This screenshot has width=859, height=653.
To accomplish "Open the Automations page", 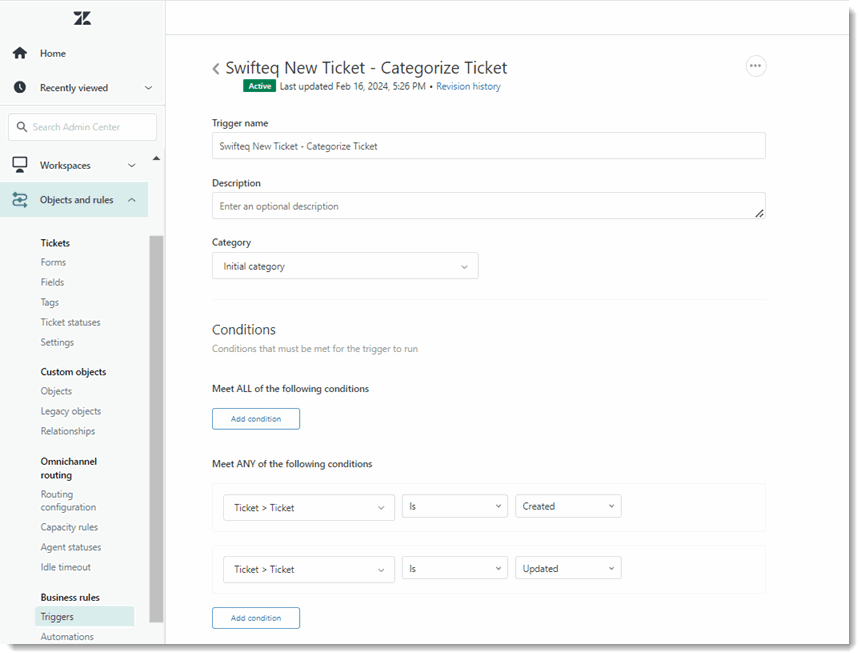I will click(67, 637).
